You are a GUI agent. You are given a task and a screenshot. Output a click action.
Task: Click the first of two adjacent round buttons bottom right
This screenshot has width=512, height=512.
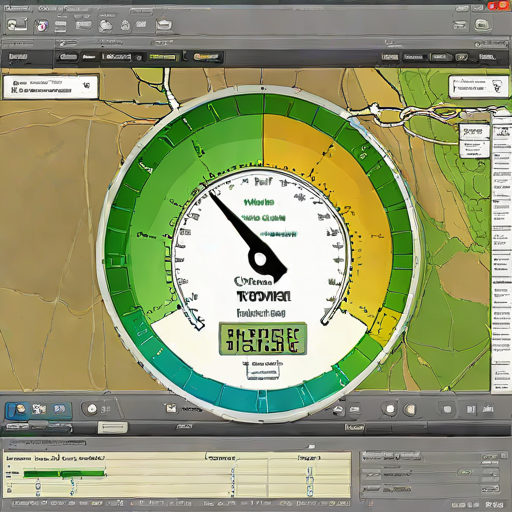(390, 409)
